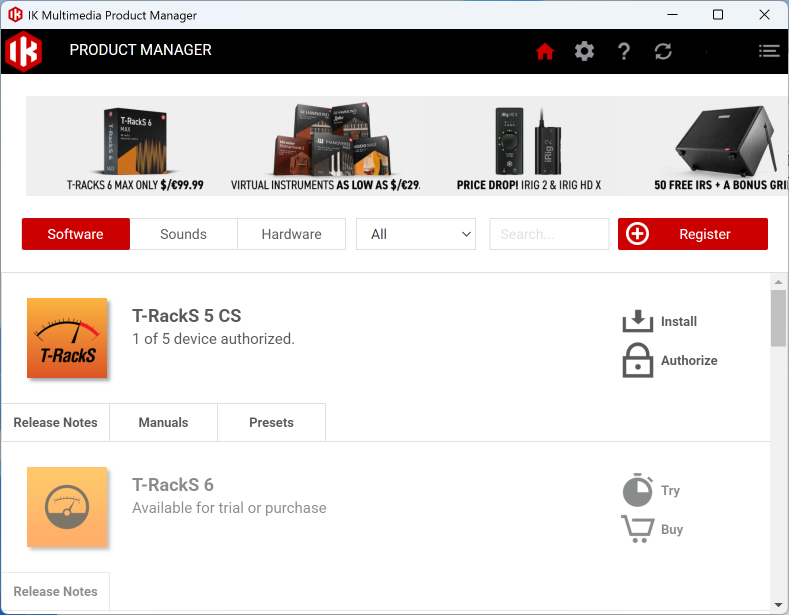Open the Virtual Instruments promo banner
Image resolution: width=789 pixels, height=615 pixels.
(x=325, y=146)
